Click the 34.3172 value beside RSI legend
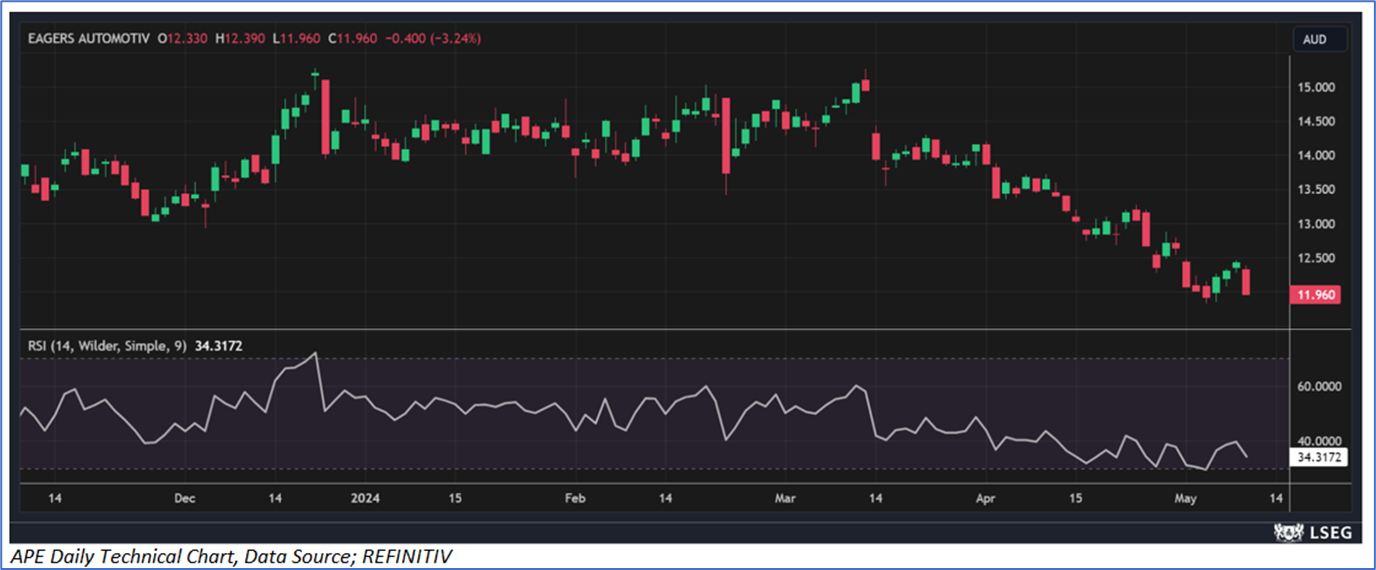Screen dimensions: 1376x570 point(219,345)
